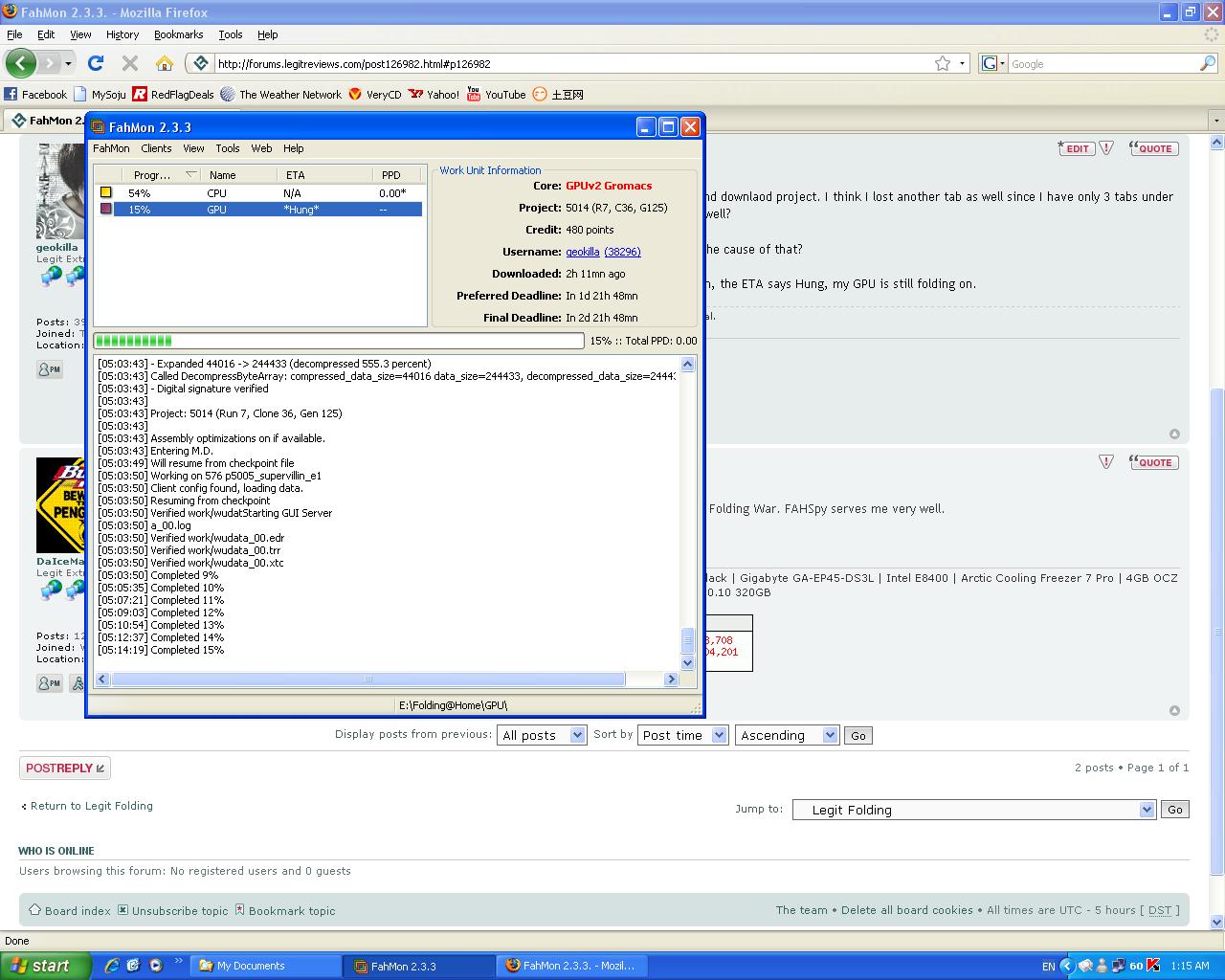
Task: Open RedFlagDeals bookmark
Action: click(x=173, y=94)
